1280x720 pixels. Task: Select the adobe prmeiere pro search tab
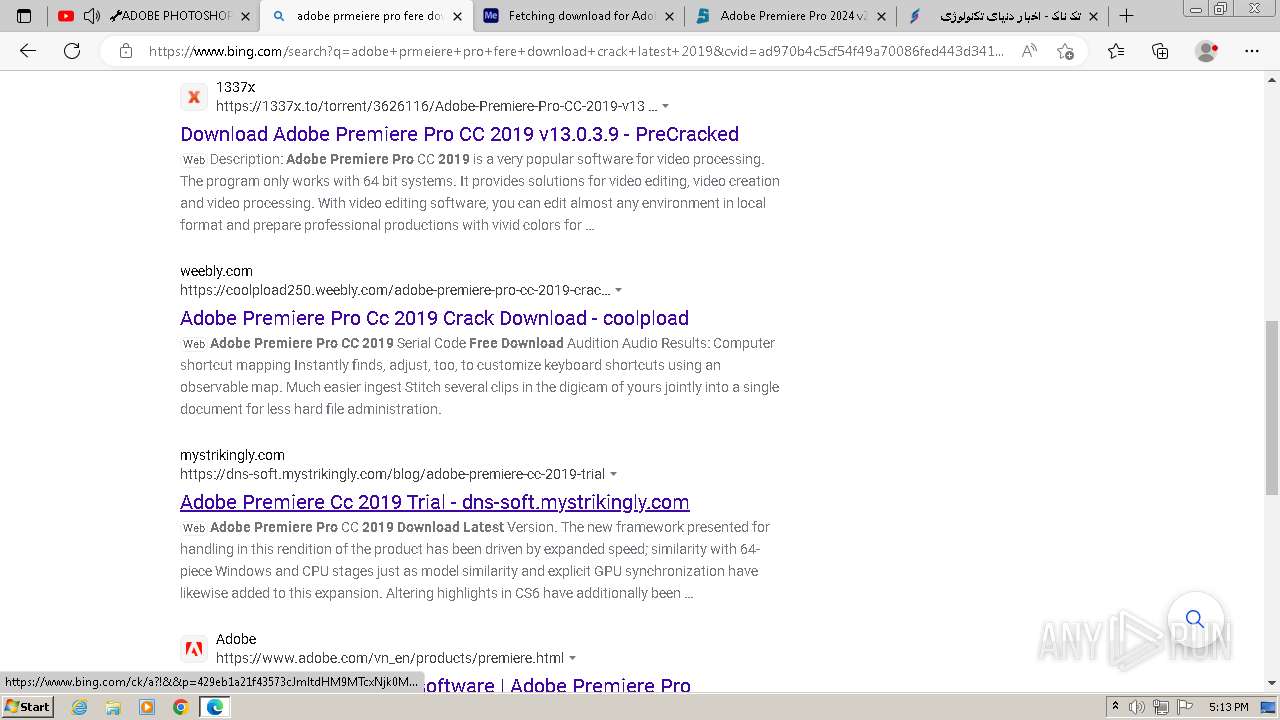(x=365, y=16)
